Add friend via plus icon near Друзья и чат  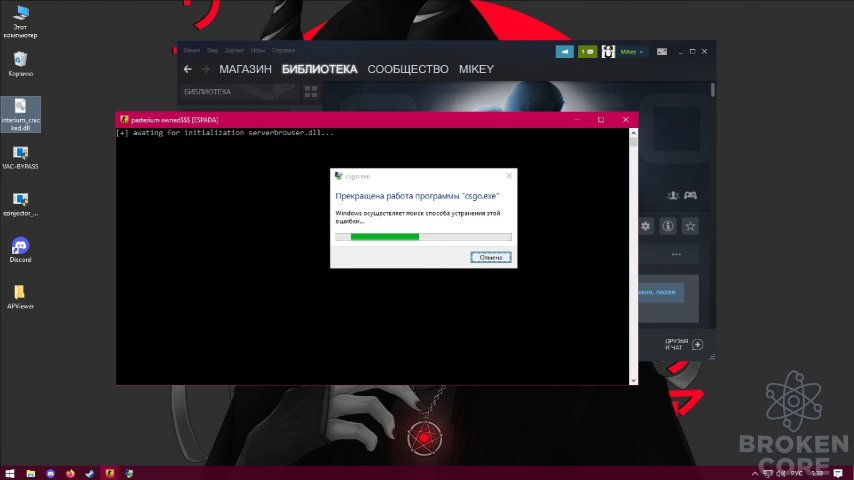[698, 344]
